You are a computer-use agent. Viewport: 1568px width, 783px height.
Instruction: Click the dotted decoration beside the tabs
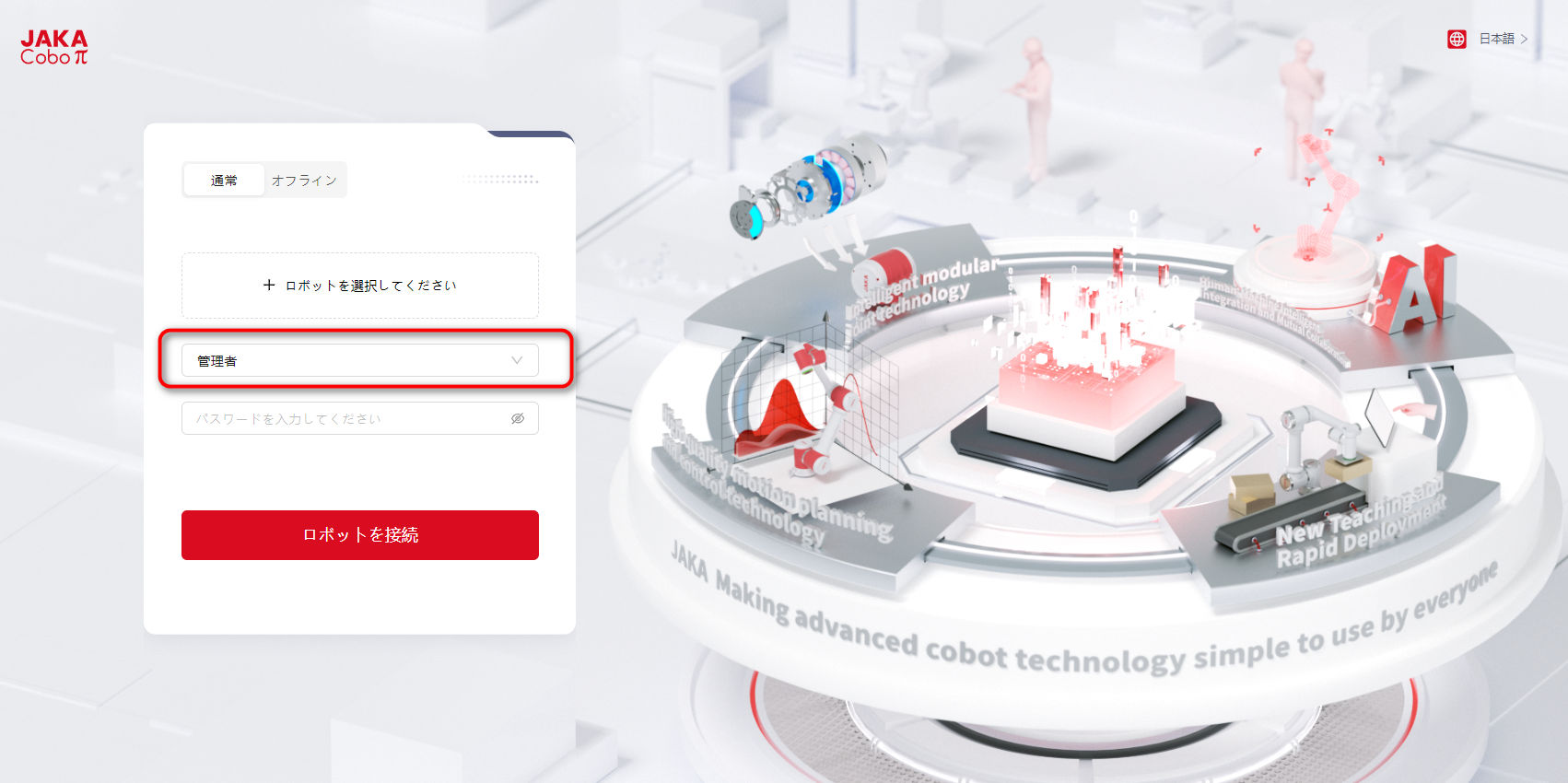(499, 179)
